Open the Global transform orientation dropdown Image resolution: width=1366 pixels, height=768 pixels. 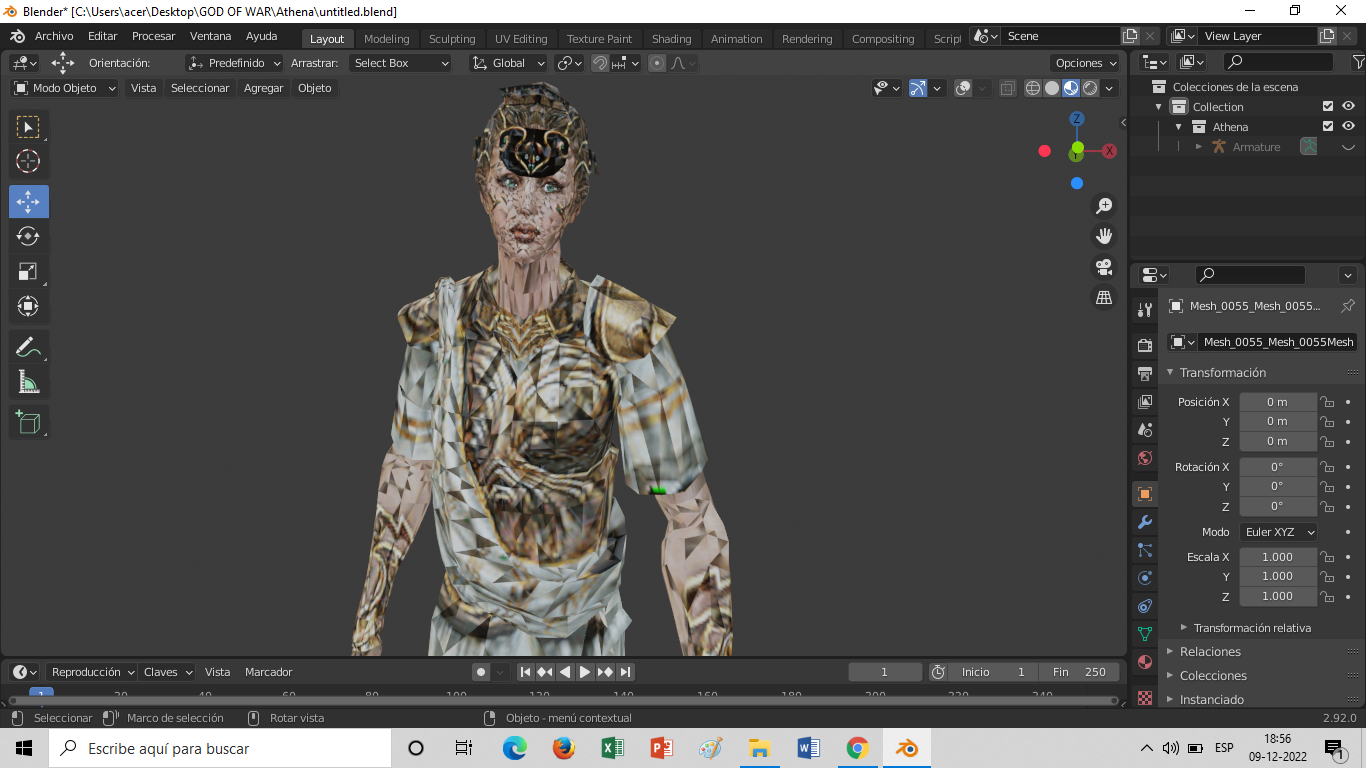click(x=509, y=63)
